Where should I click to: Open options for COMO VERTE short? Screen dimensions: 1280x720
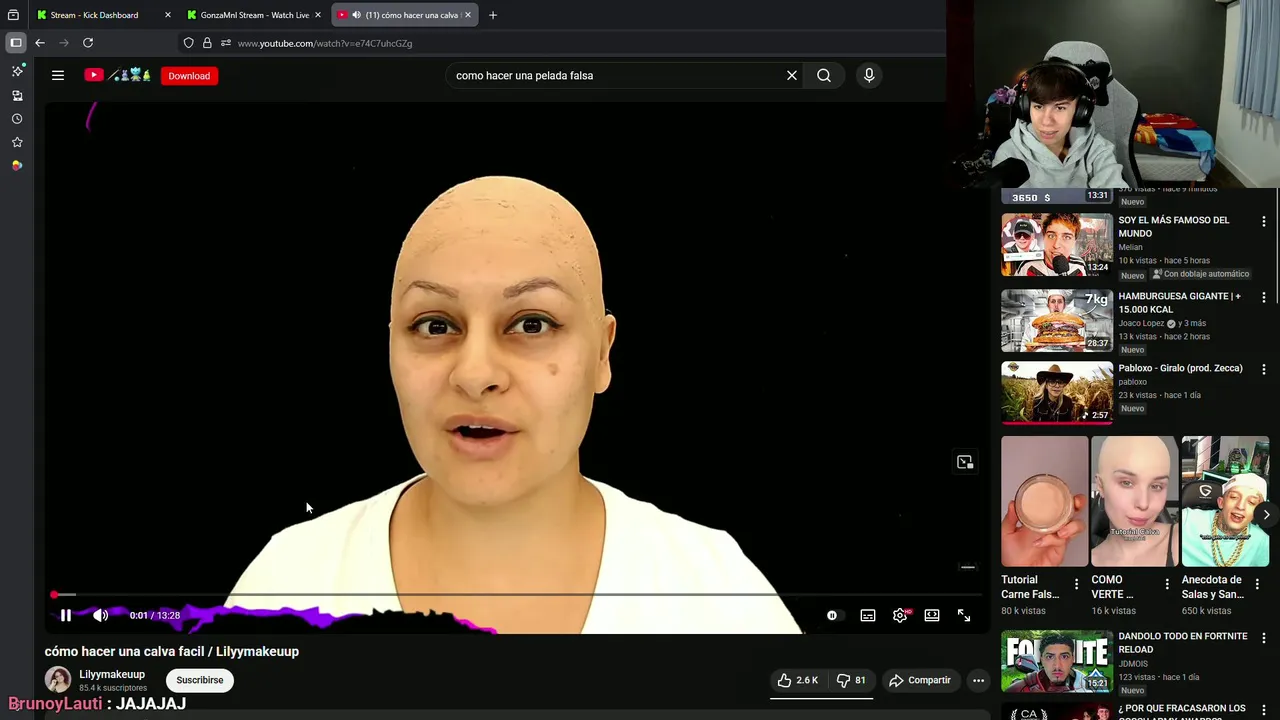[1166, 584]
